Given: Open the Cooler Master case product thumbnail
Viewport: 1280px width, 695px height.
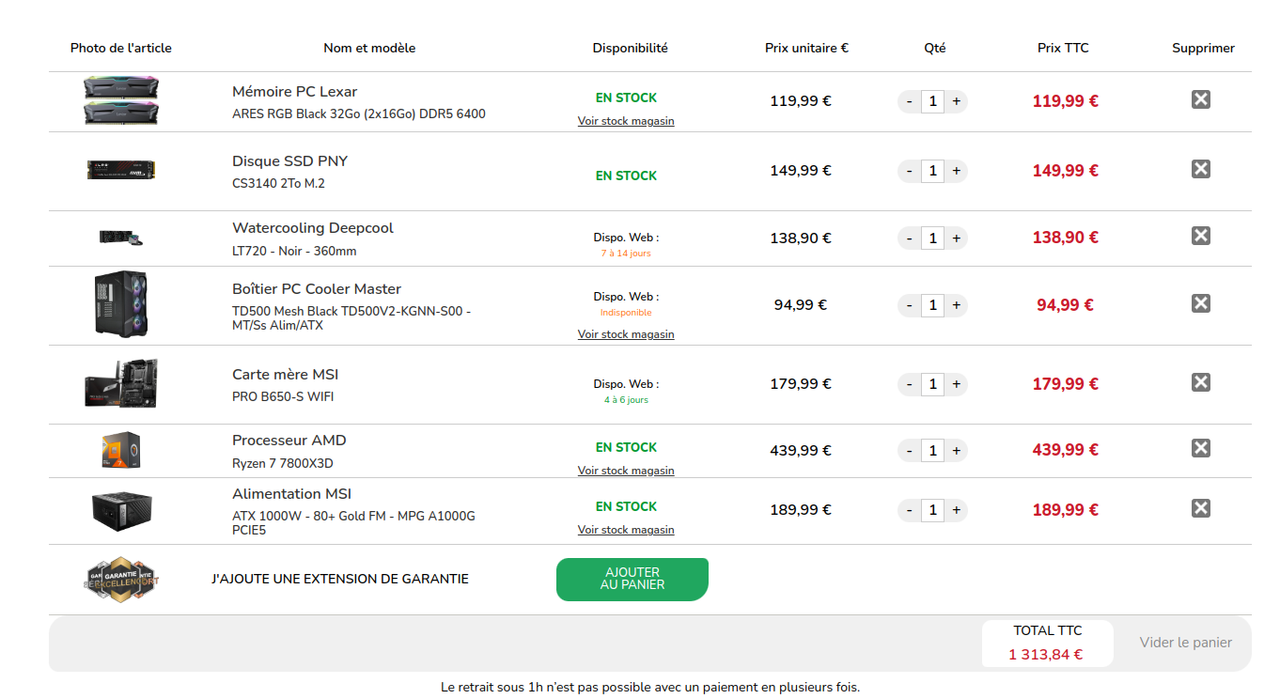Looking at the screenshot, I should [121, 304].
